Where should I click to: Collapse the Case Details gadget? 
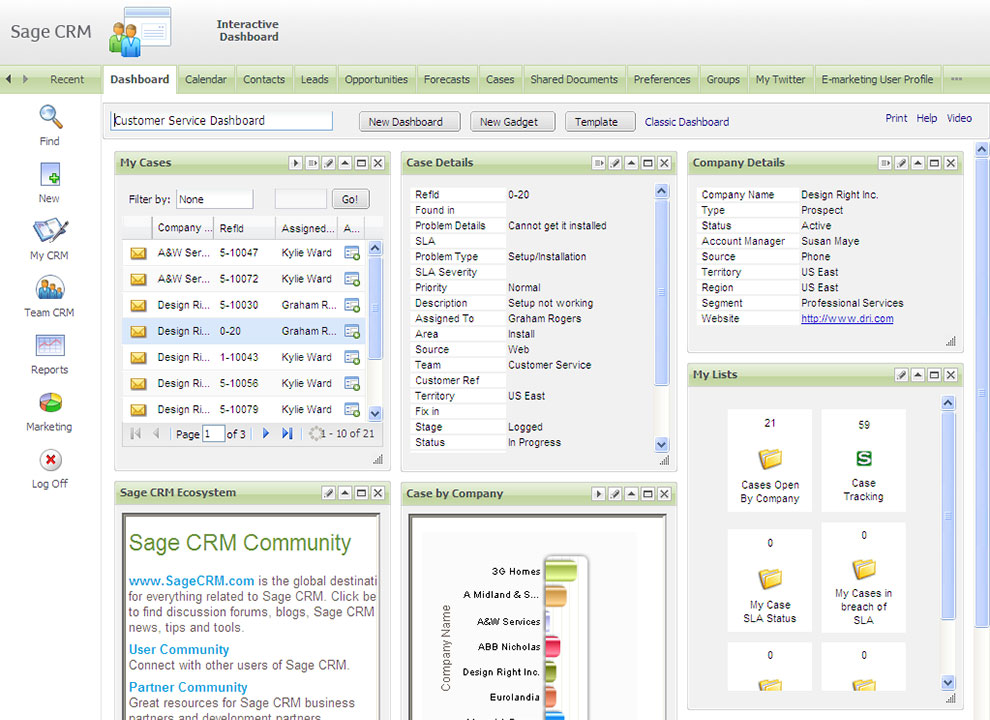tap(631, 163)
